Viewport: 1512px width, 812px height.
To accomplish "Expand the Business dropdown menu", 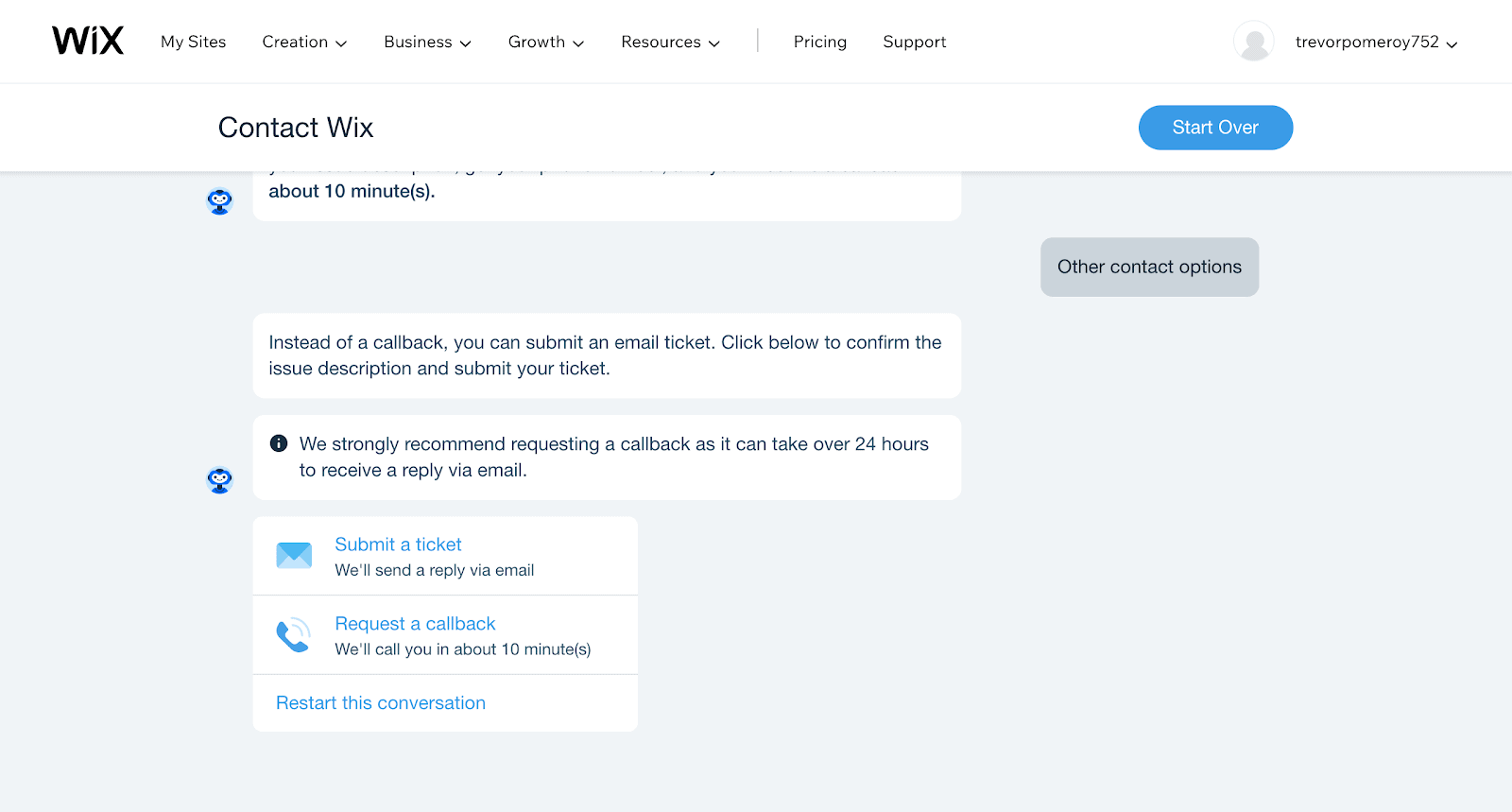I will pos(427,42).
